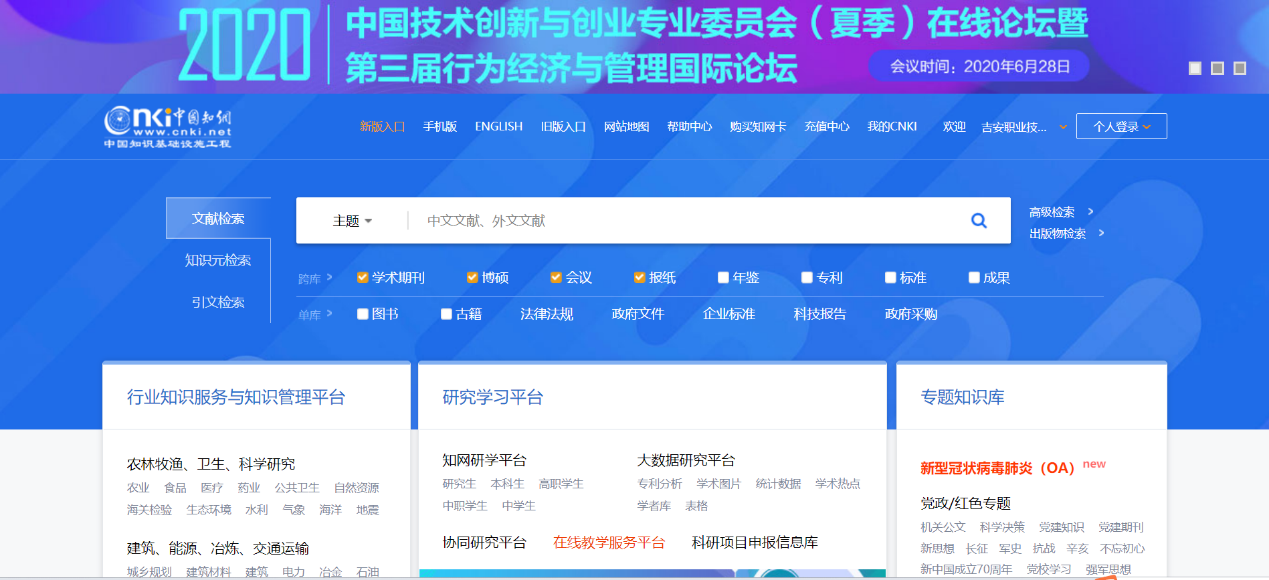
Task: Go to 充值中心
Action: [827, 127]
